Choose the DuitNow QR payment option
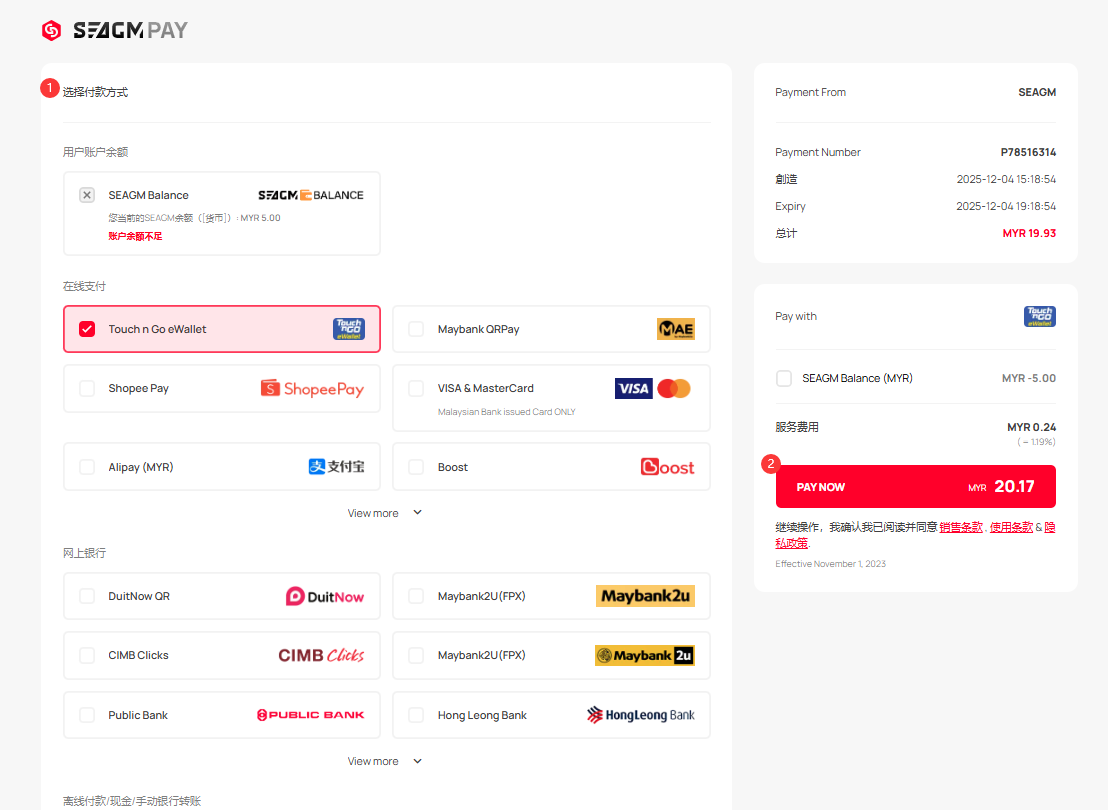 point(87,597)
